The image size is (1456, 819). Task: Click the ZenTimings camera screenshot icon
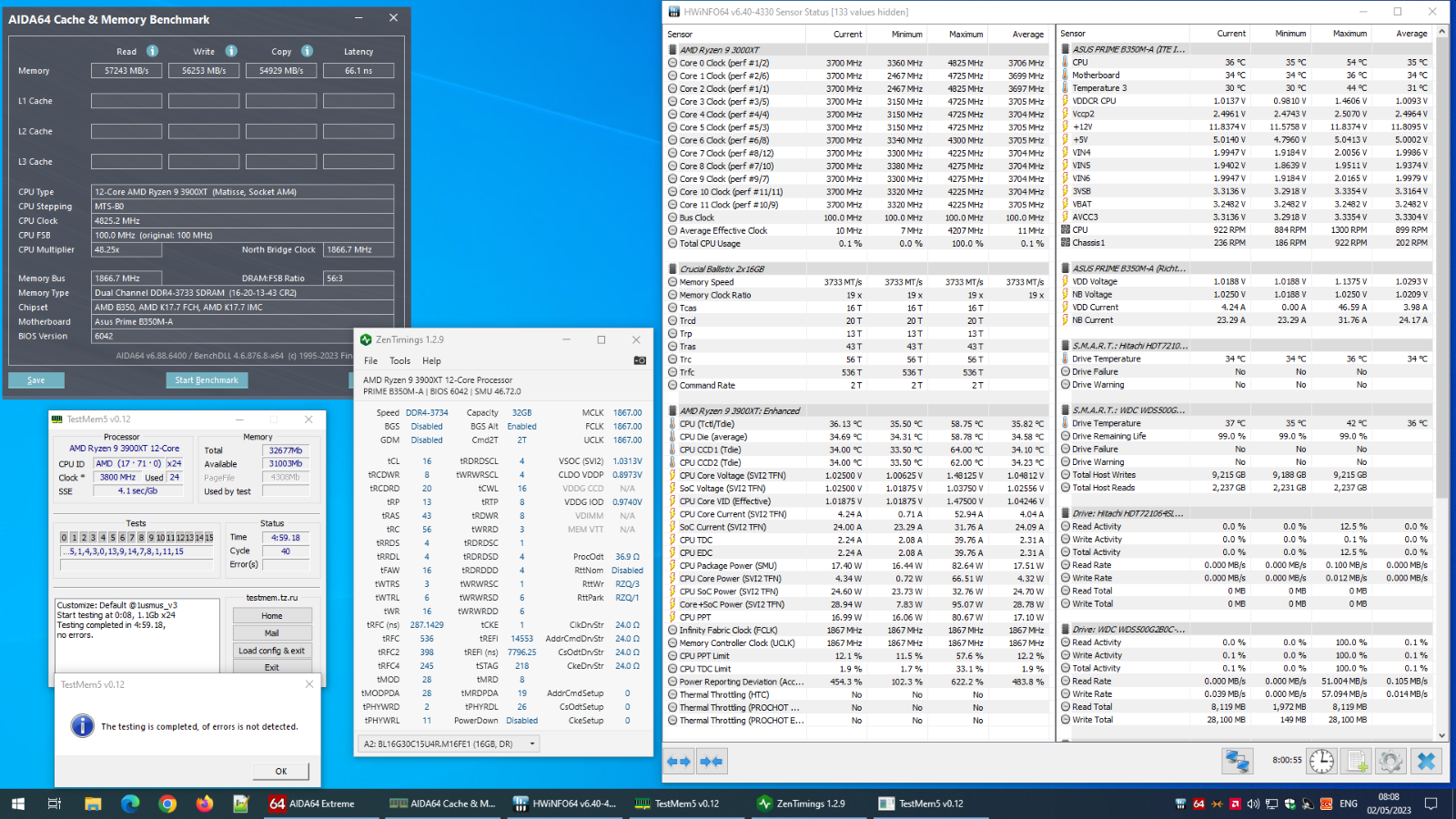640,360
